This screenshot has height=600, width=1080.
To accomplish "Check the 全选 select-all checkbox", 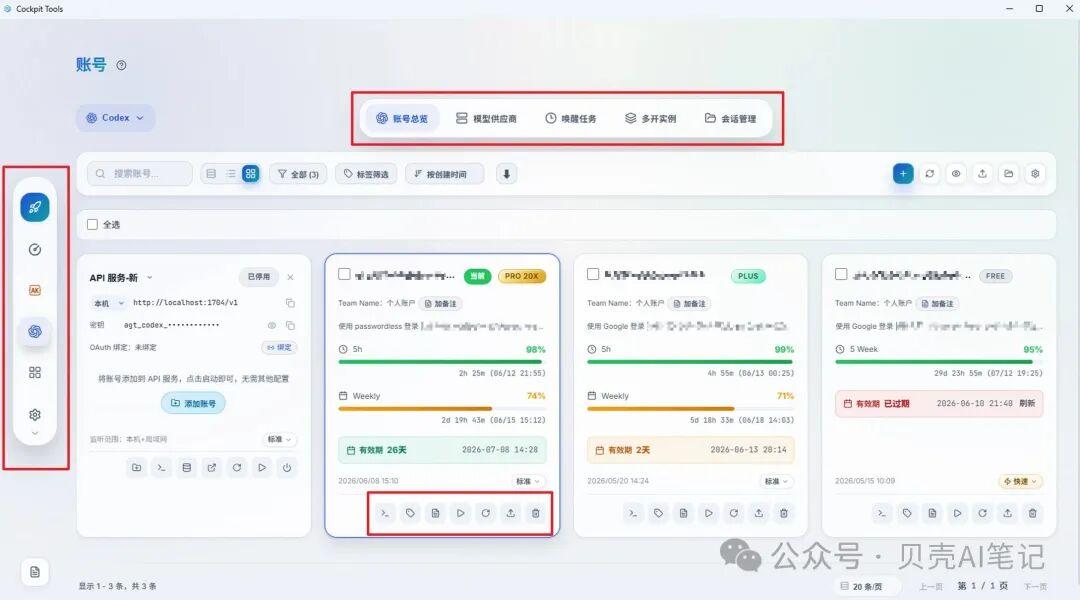I will click(x=92, y=225).
